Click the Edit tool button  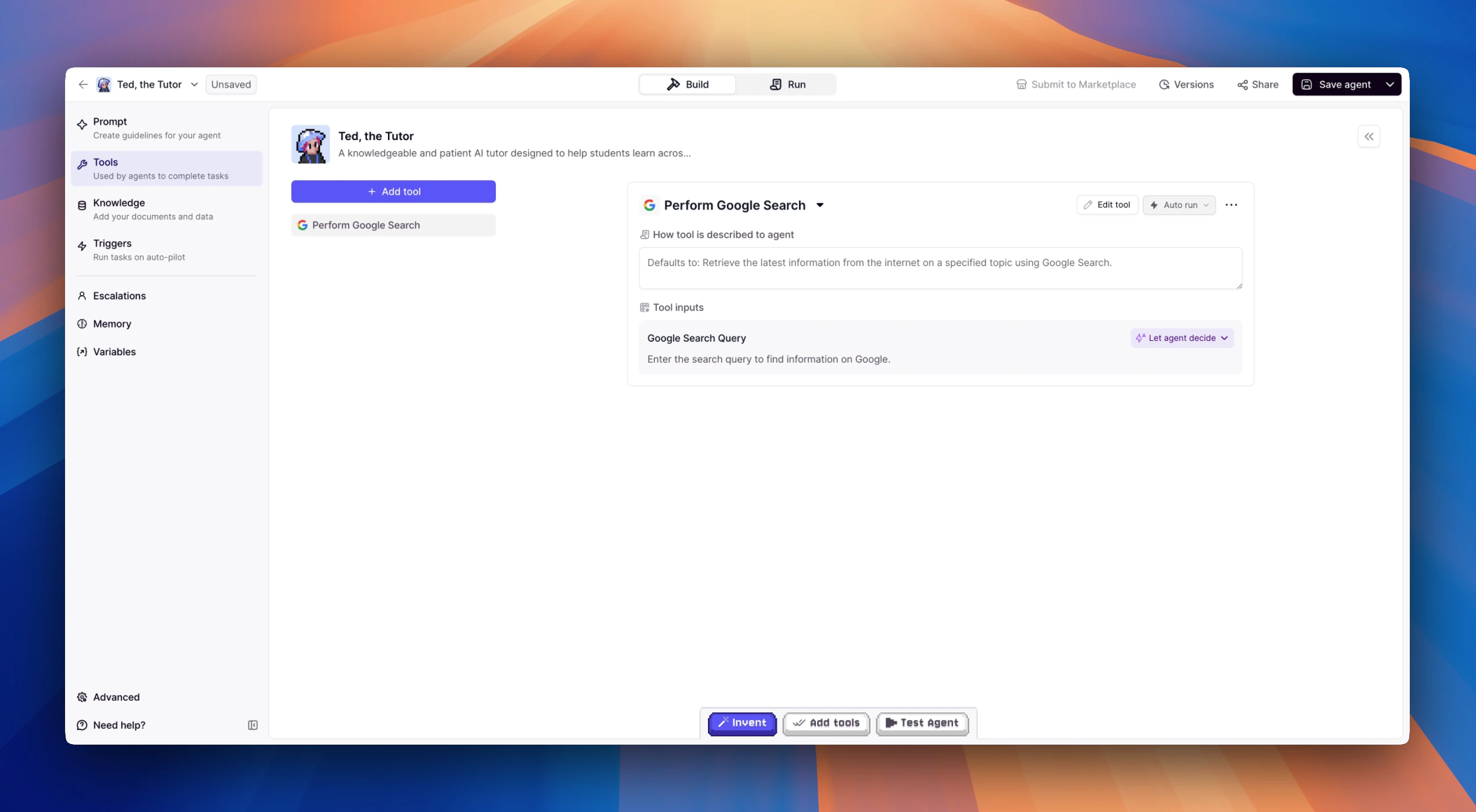pyautogui.click(x=1107, y=205)
